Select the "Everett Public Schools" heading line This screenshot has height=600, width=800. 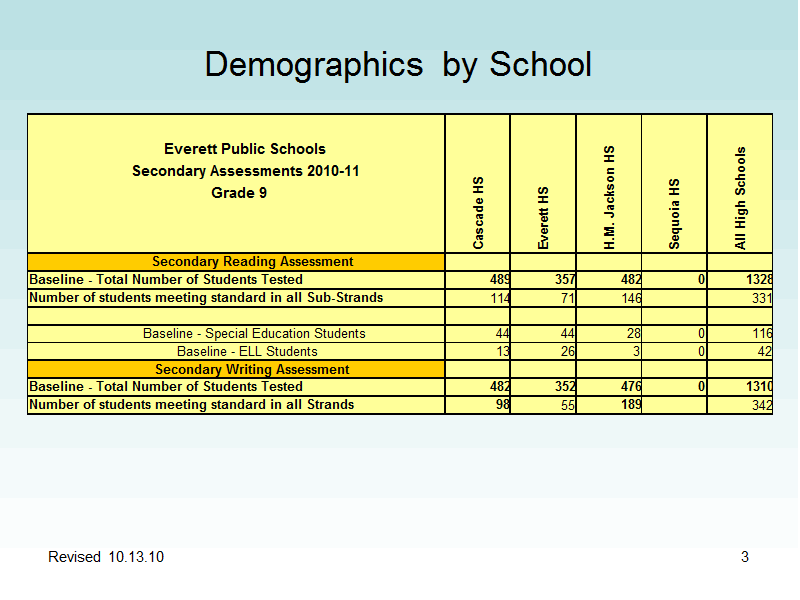pyautogui.click(x=244, y=149)
